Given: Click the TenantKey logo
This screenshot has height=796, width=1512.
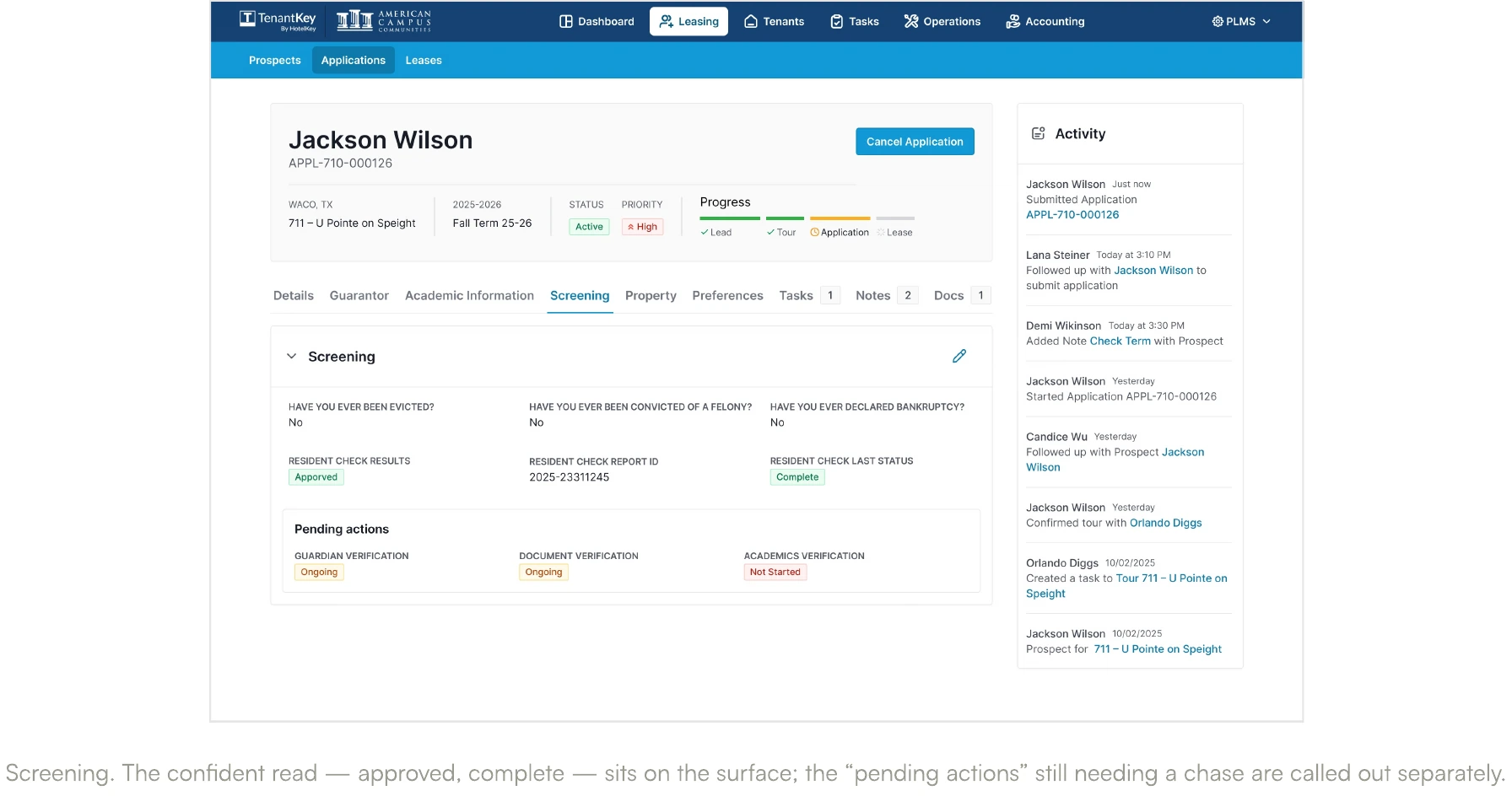Looking at the screenshot, I should tap(278, 20).
